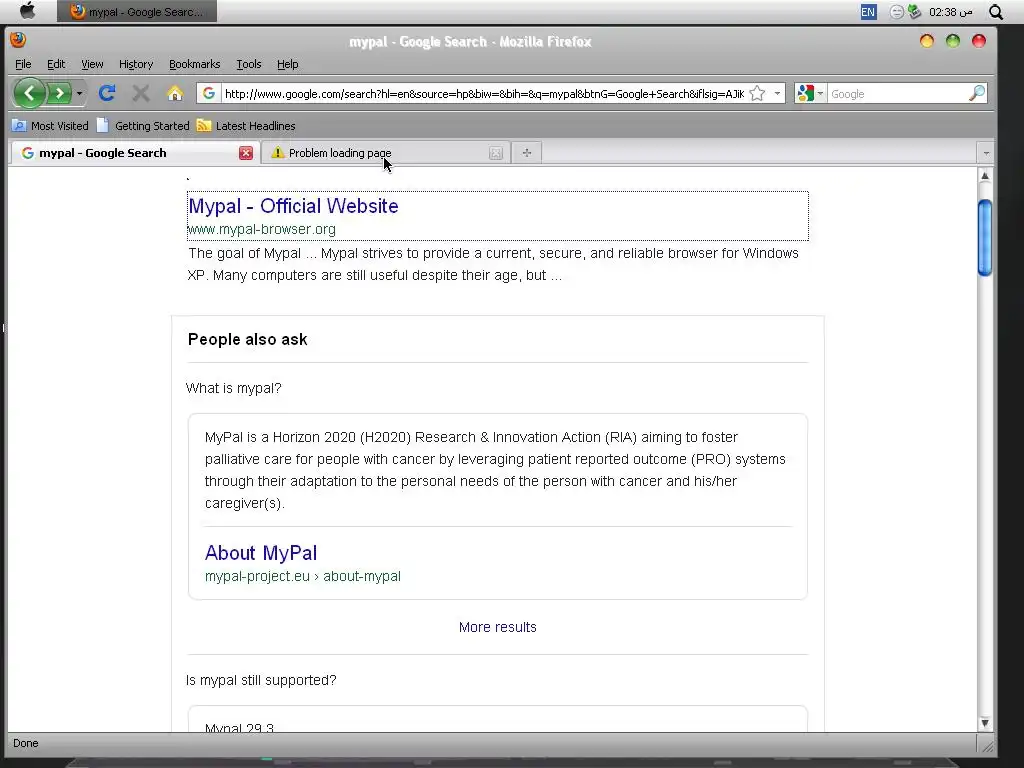This screenshot has width=1024, height=768.
Task: Click the green Back navigation arrow
Action: (29, 93)
